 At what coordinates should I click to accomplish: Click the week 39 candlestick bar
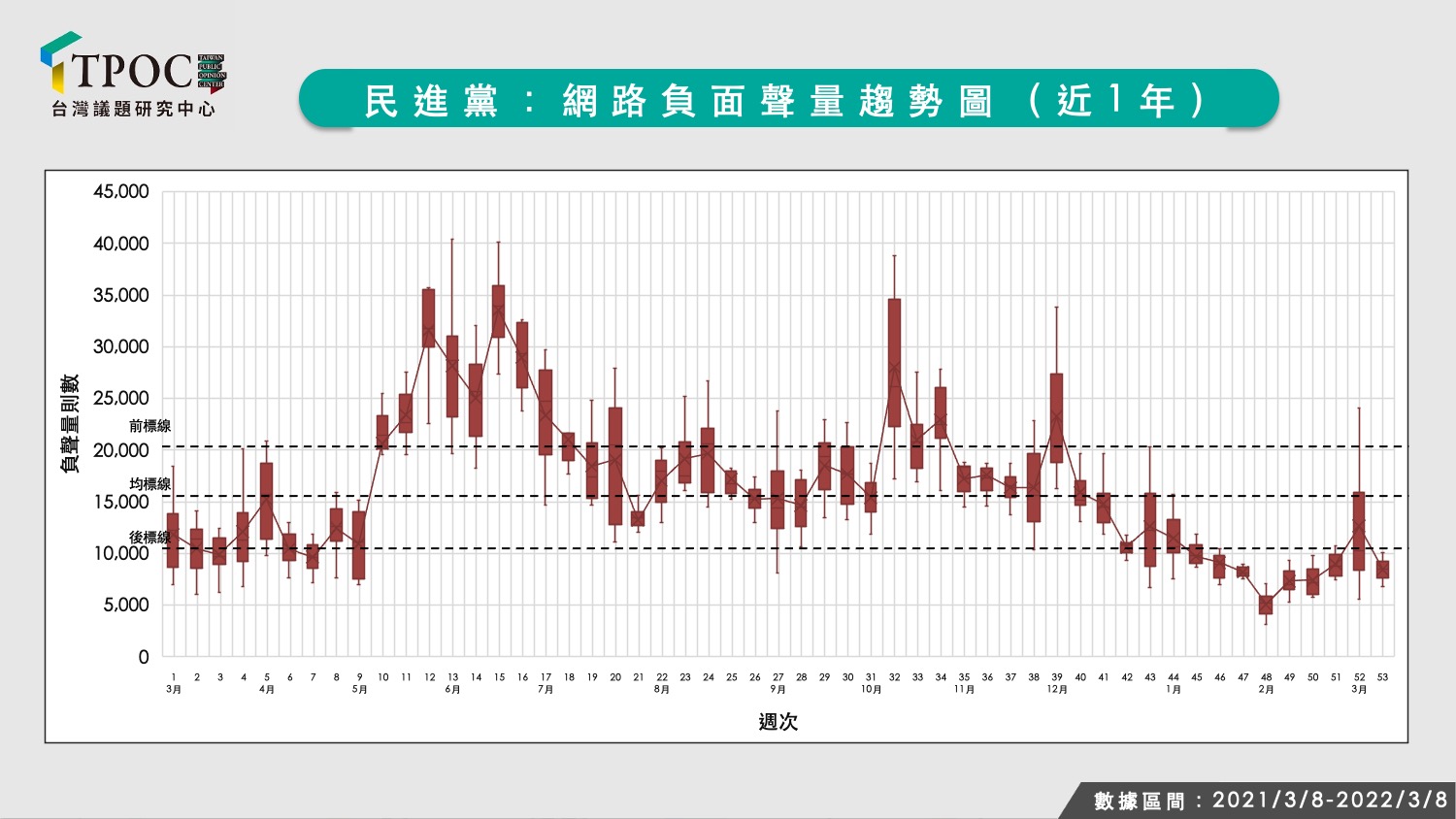coord(1056,418)
